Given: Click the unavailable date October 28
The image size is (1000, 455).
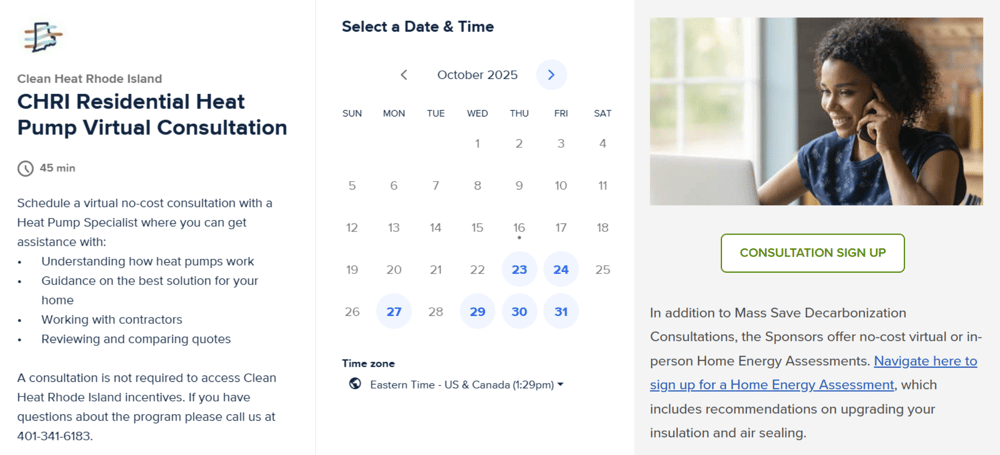Looking at the screenshot, I should (x=435, y=311).
